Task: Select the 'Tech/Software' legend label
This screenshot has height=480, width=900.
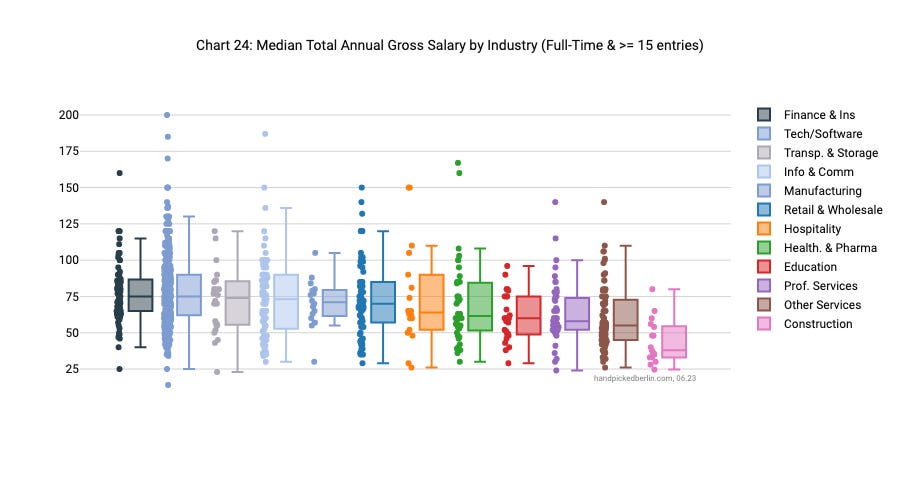Action: pyautogui.click(x=823, y=134)
